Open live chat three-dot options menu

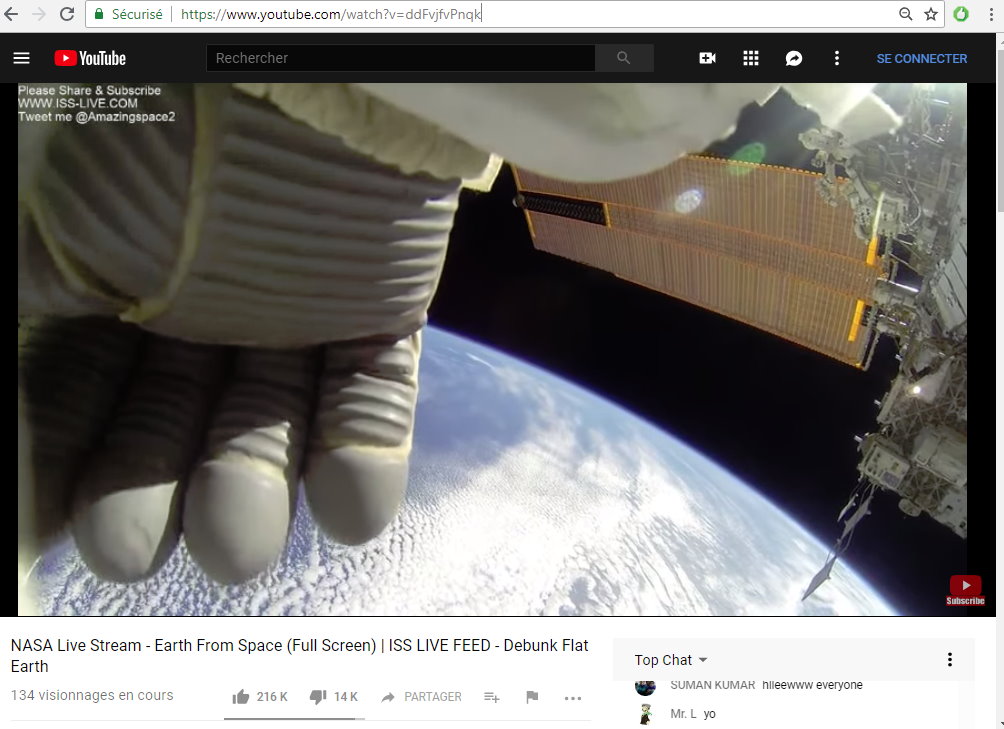click(950, 659)
